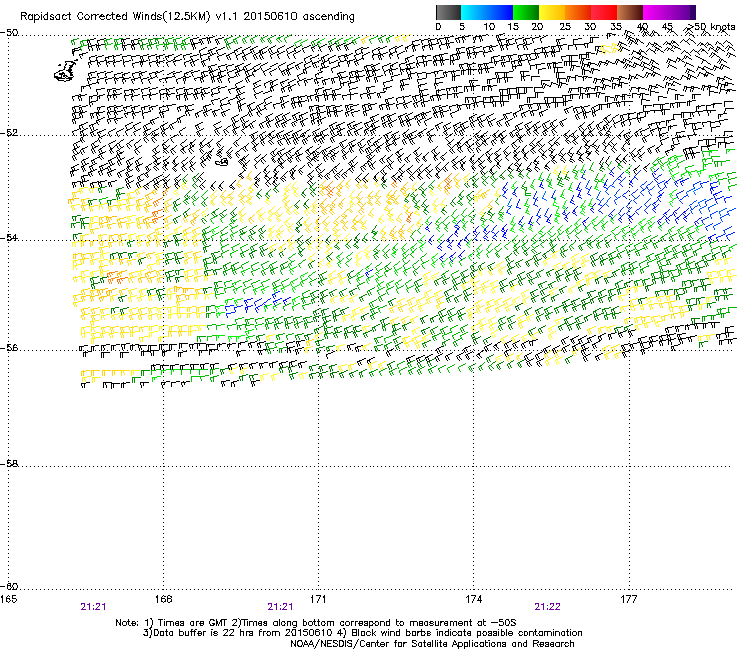Screen dimensions: 740x650
Task: Click the purple 21:22 time label
Action: coord(547,607)
